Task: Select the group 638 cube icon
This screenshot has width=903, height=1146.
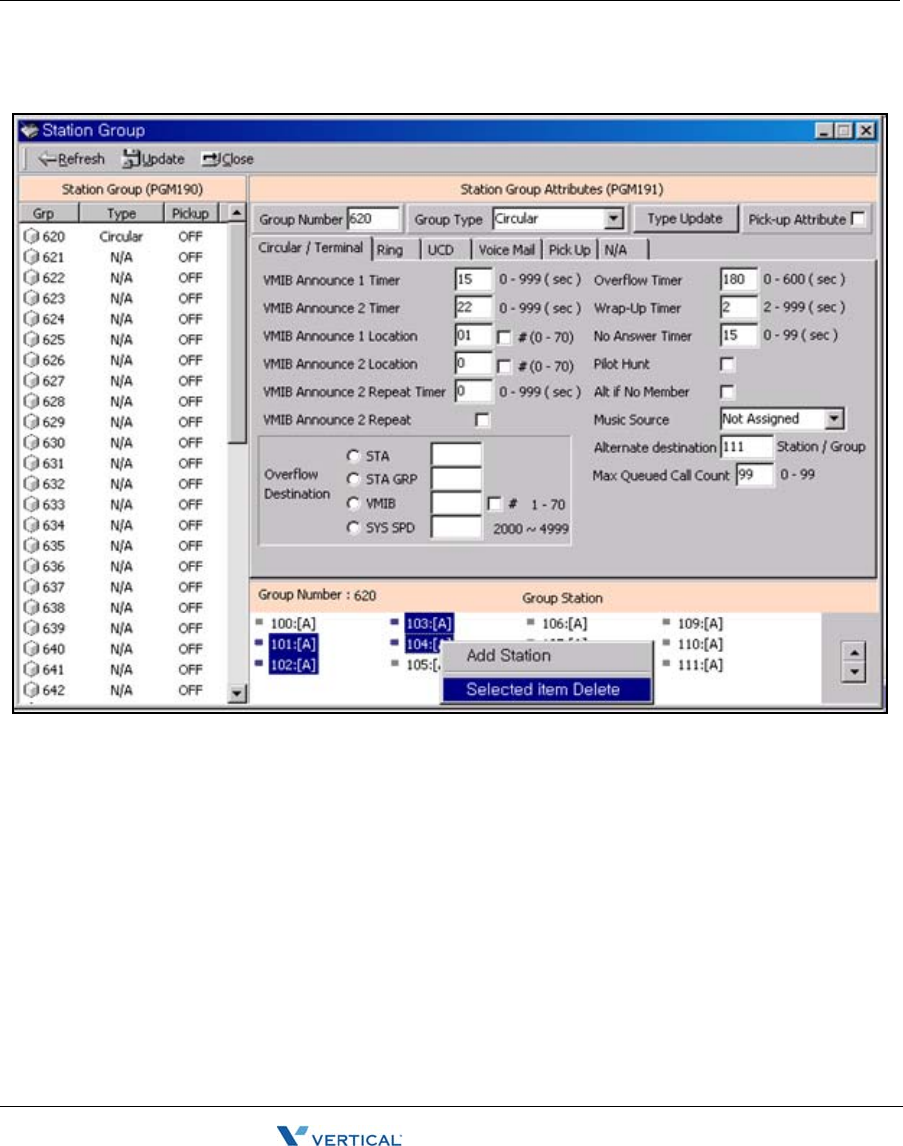Action: point(31,607)
